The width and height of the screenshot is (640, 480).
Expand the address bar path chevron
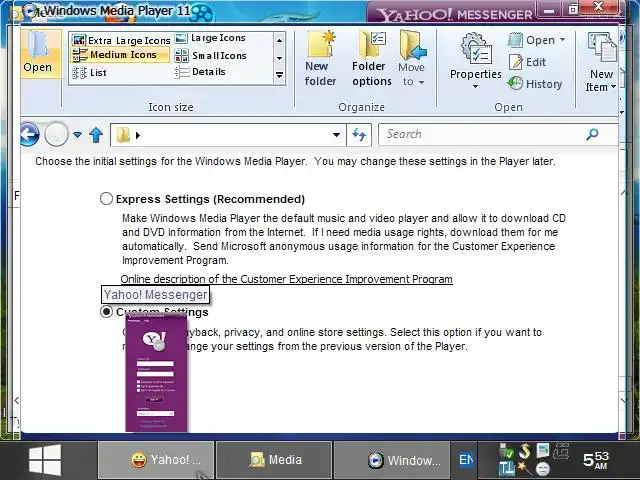(138, 135)
